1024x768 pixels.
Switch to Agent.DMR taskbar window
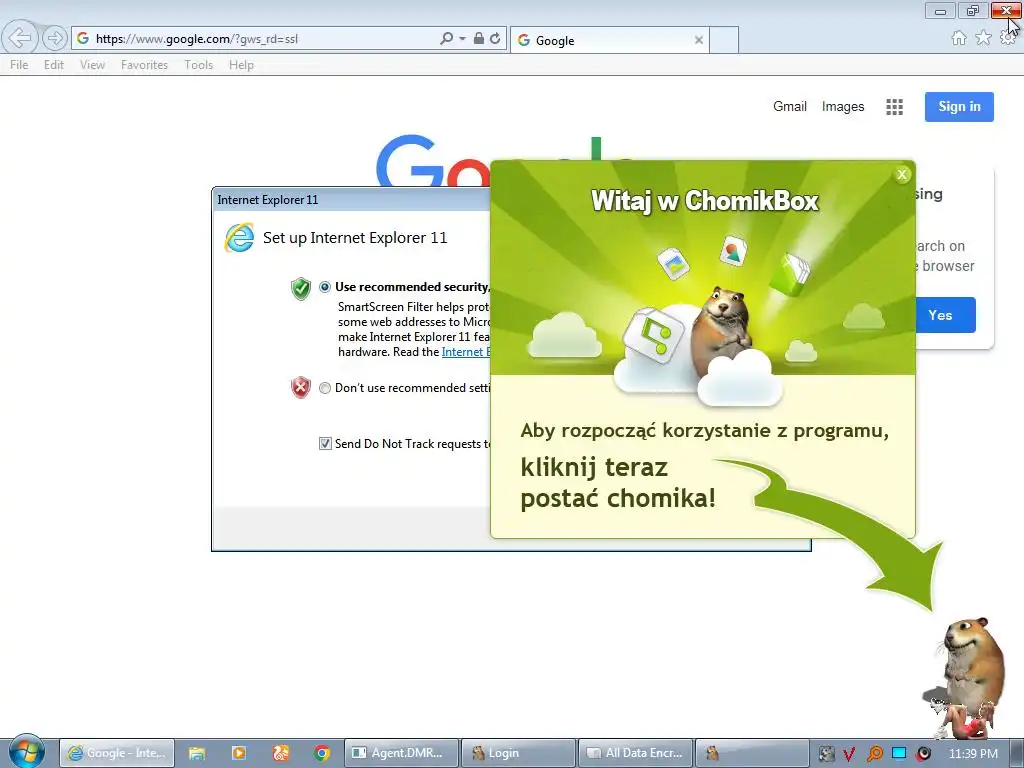[x=401, y=753]
